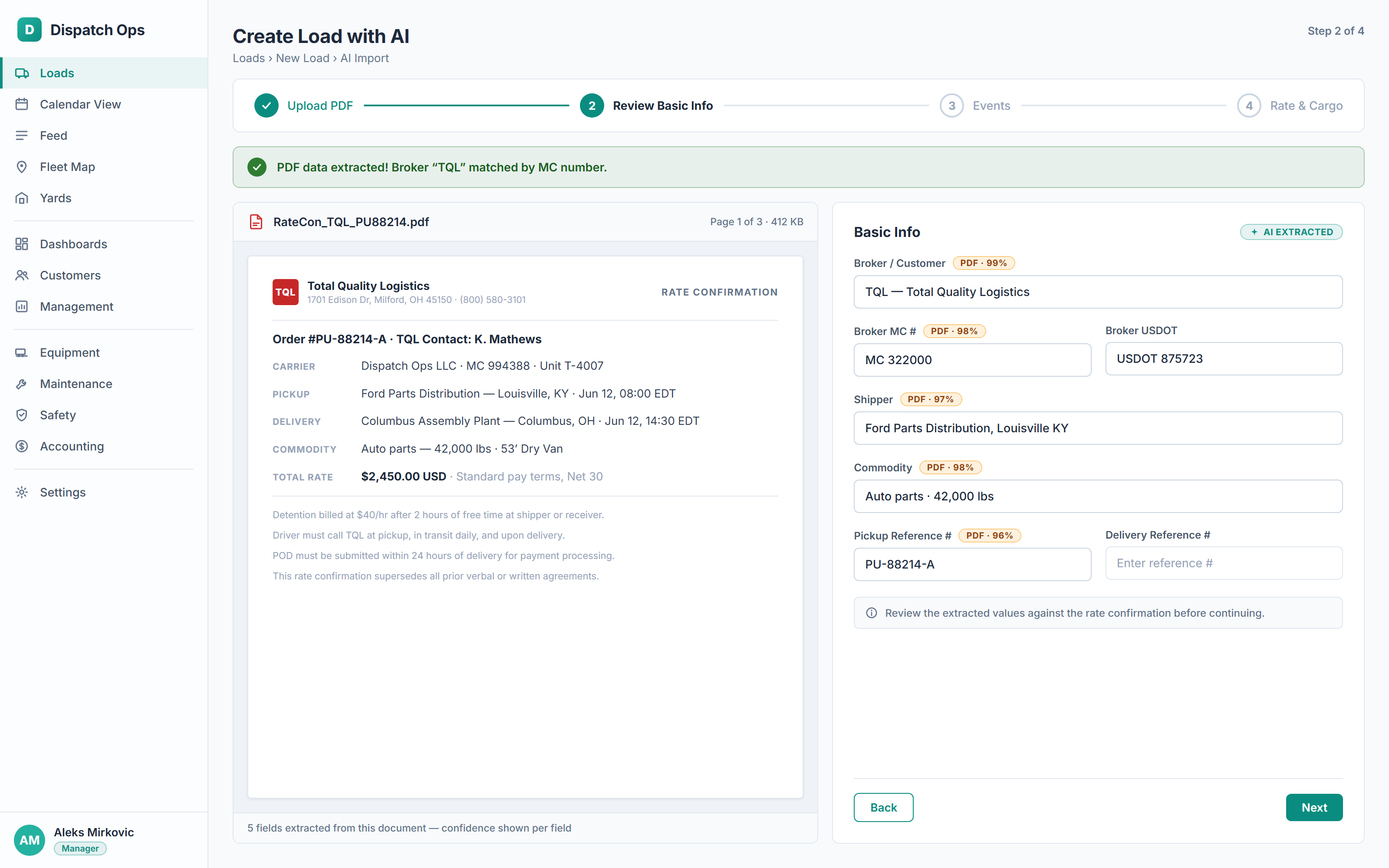The image size is (1389, 868).
Task: Click user name Aleks Mirkovic
Action: click(94, 832)
